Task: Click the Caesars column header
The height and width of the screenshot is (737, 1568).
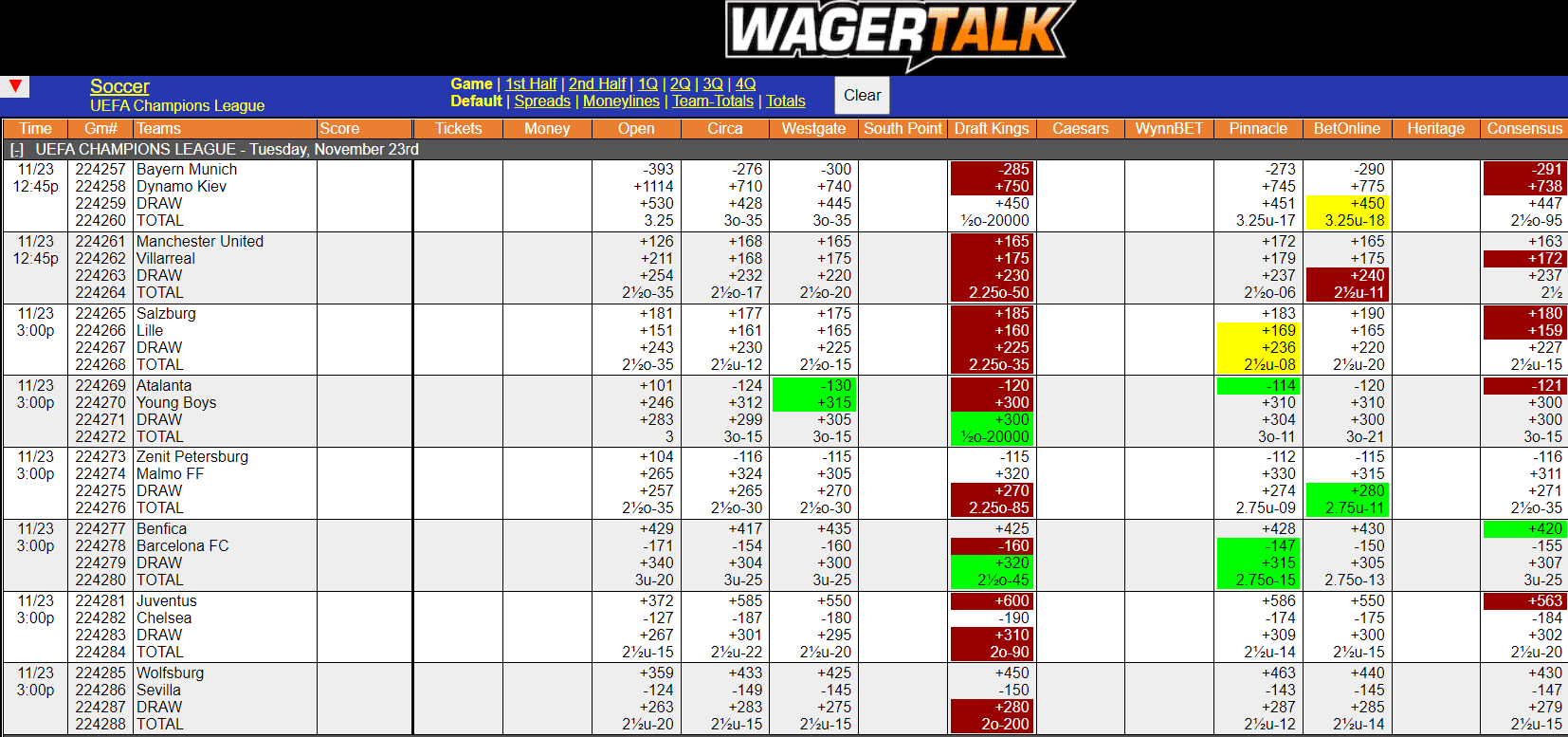Action: 1081,129
